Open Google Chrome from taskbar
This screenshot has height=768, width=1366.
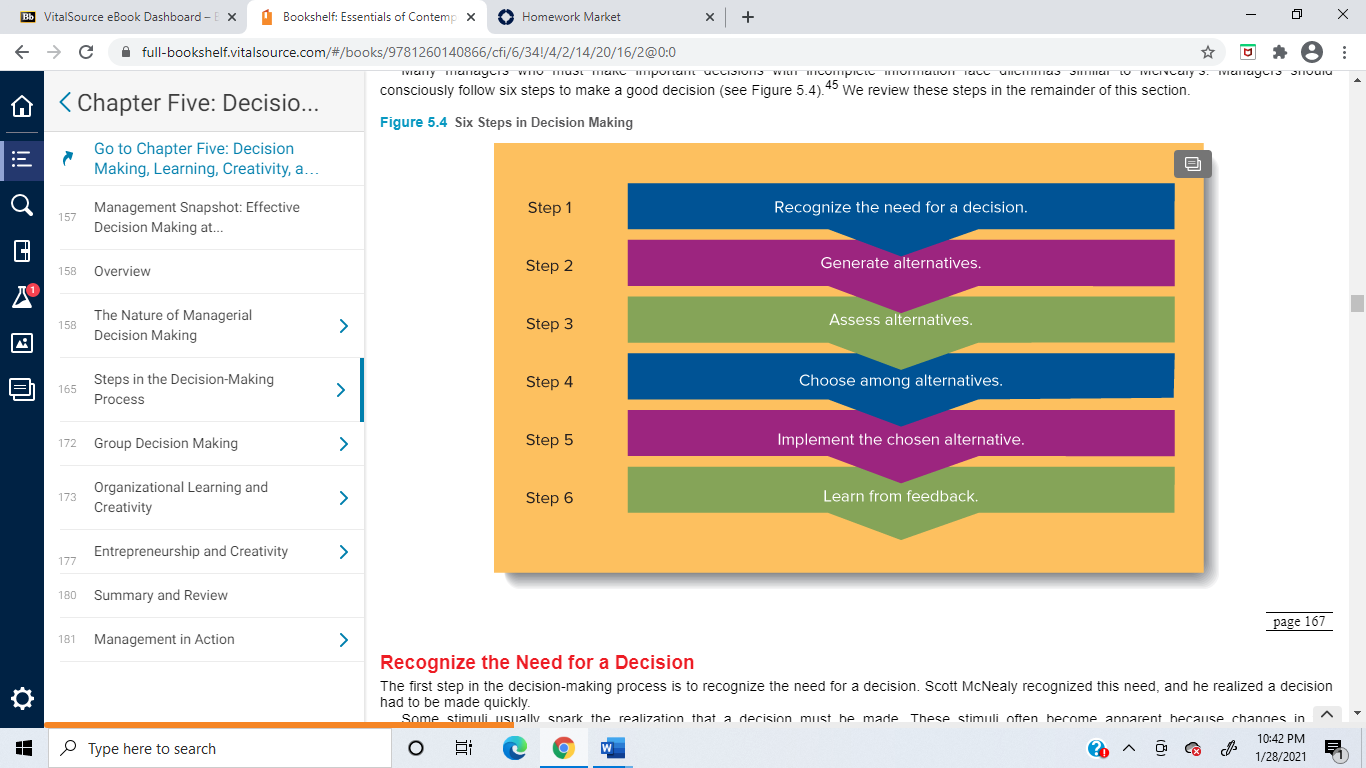point(563,748)
